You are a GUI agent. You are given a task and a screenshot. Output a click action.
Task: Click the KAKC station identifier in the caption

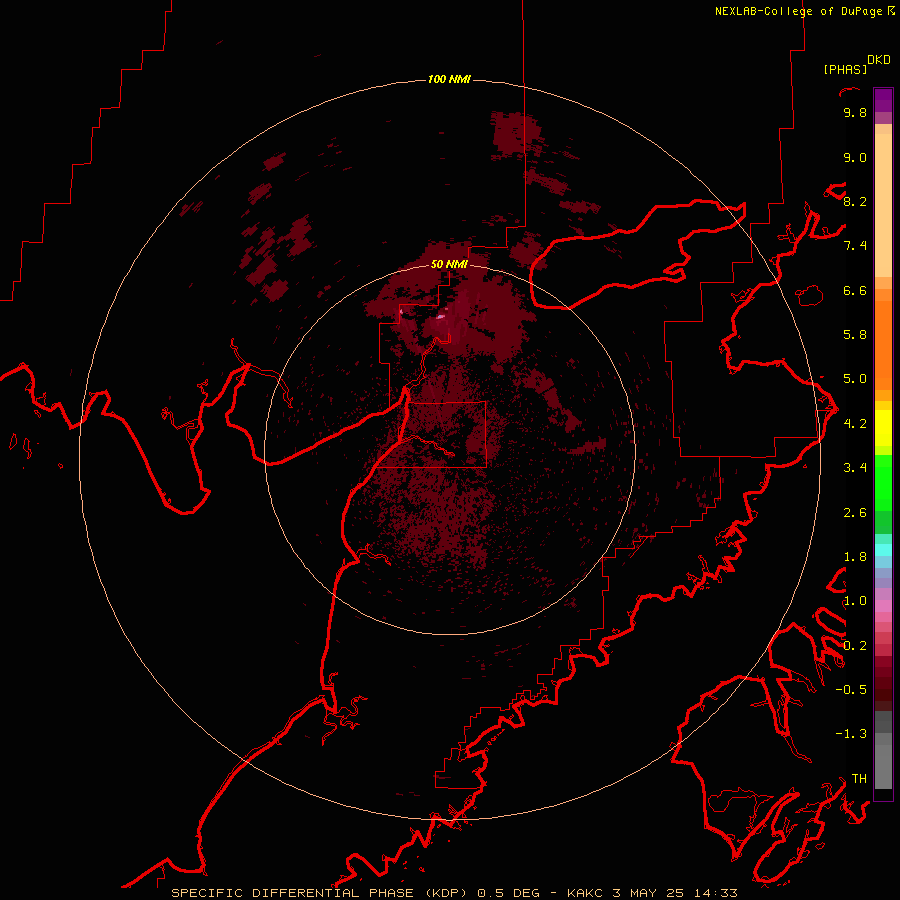point(584,893)
